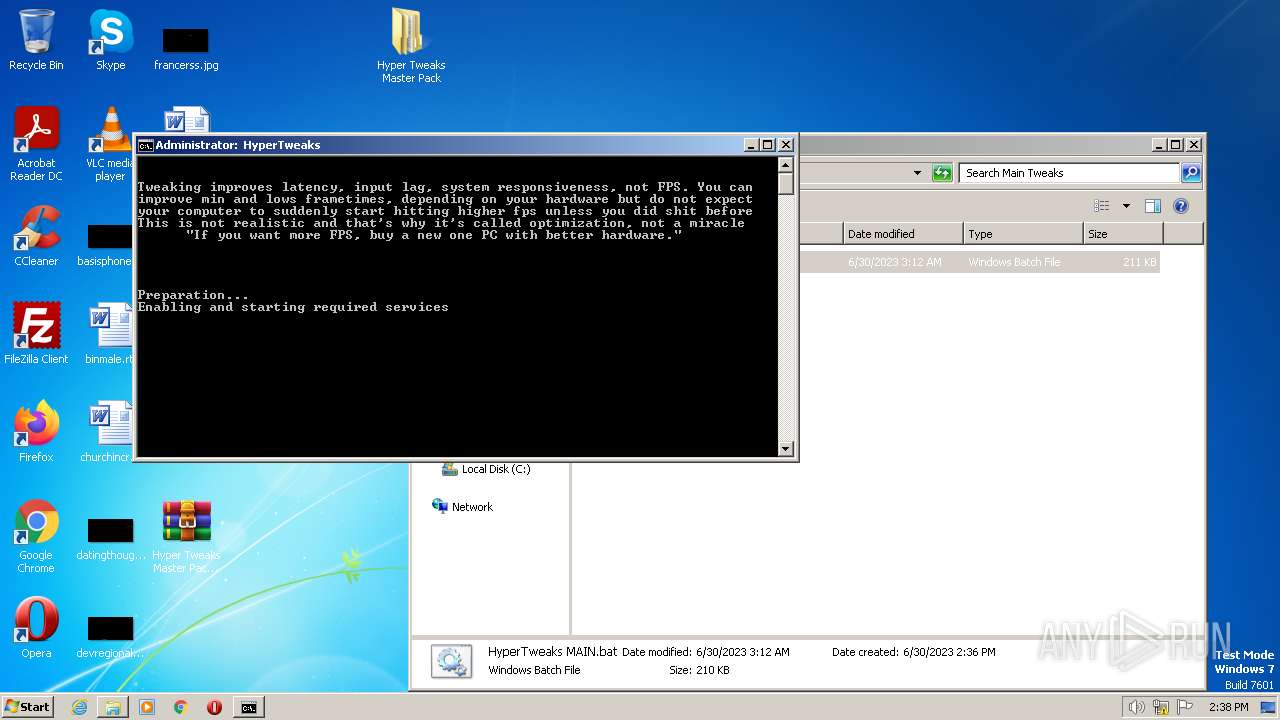Sort by Date modified column
Image resolution: width=1280 pixels, height=720 pixels.
tap(903, 234)
